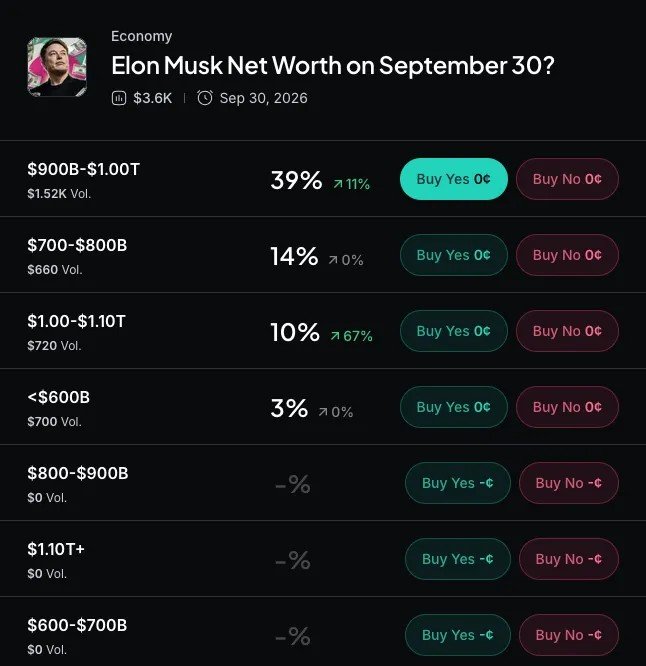This screenshot has width=646, height=666.
Task: Click the 0% arrow indicator on $700-$800B row
Action: 346,260
